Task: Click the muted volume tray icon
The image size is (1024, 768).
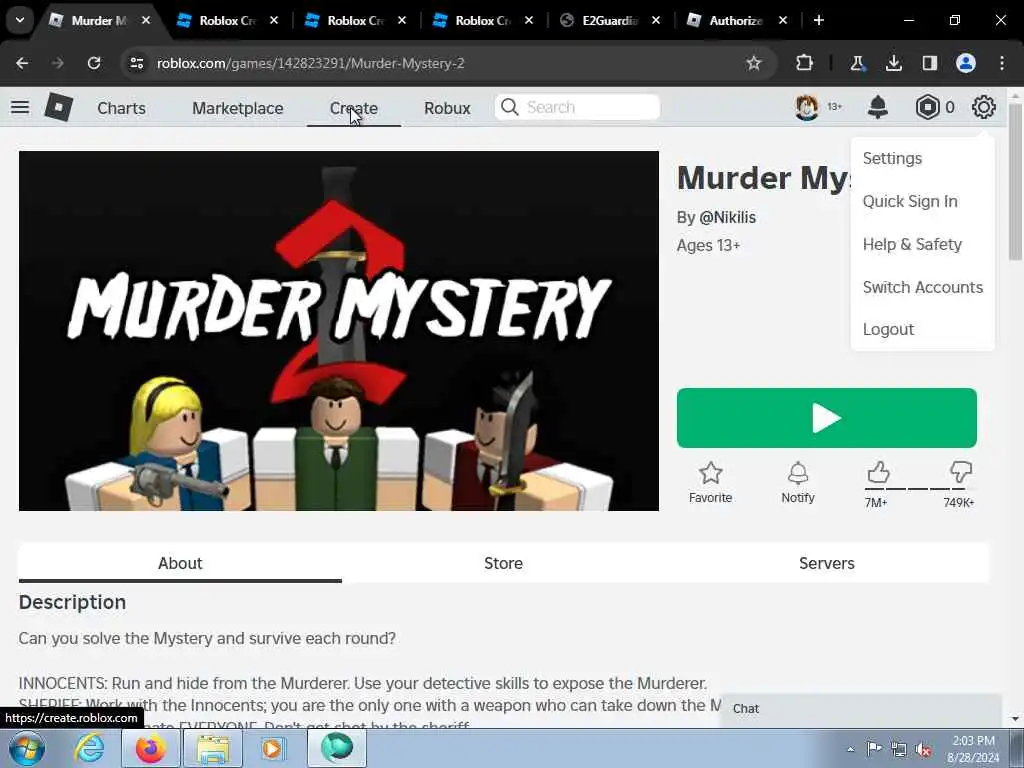Action: coord(923,750)
